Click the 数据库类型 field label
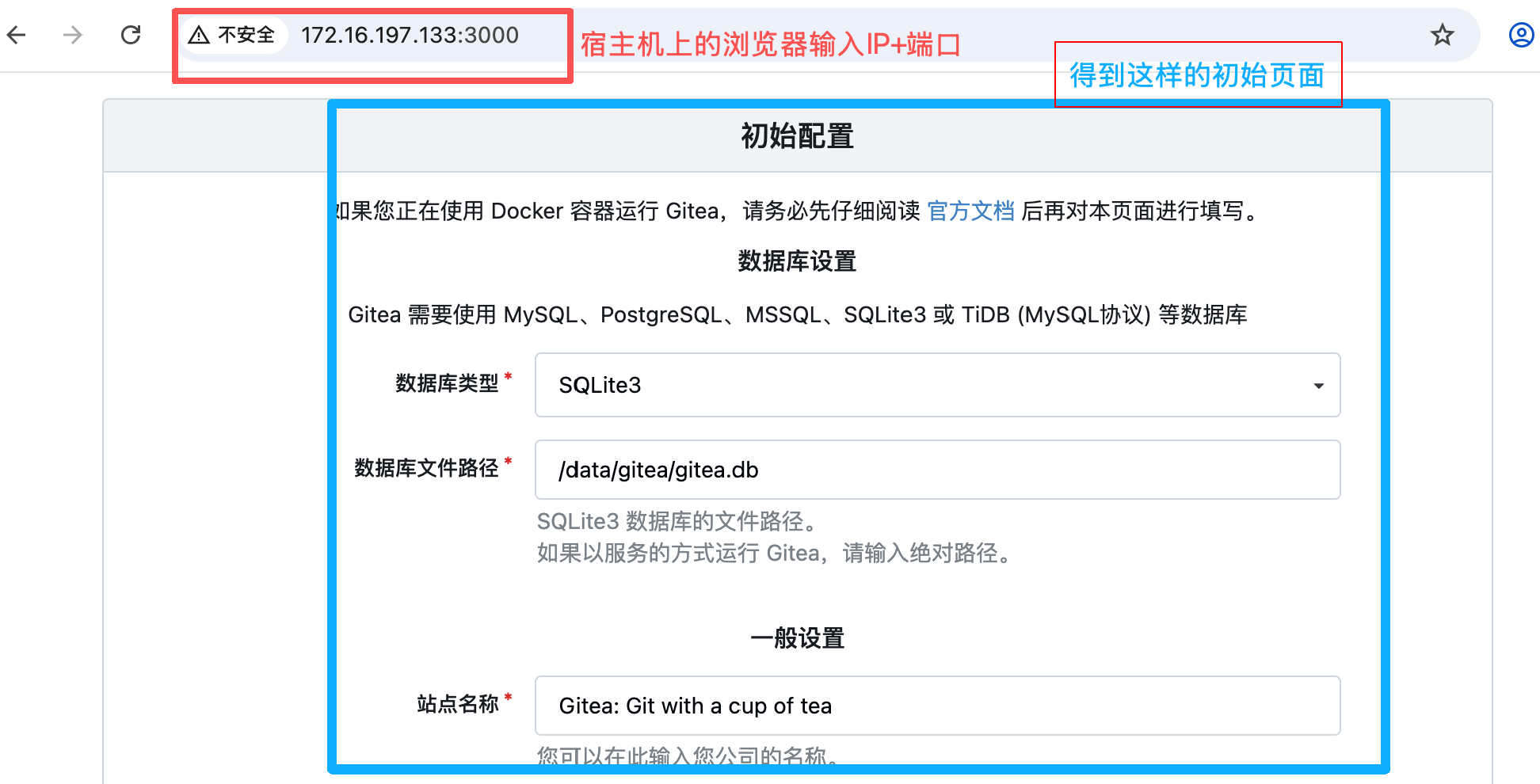Viewport: 1540px width, 784px height. (447, 383)
